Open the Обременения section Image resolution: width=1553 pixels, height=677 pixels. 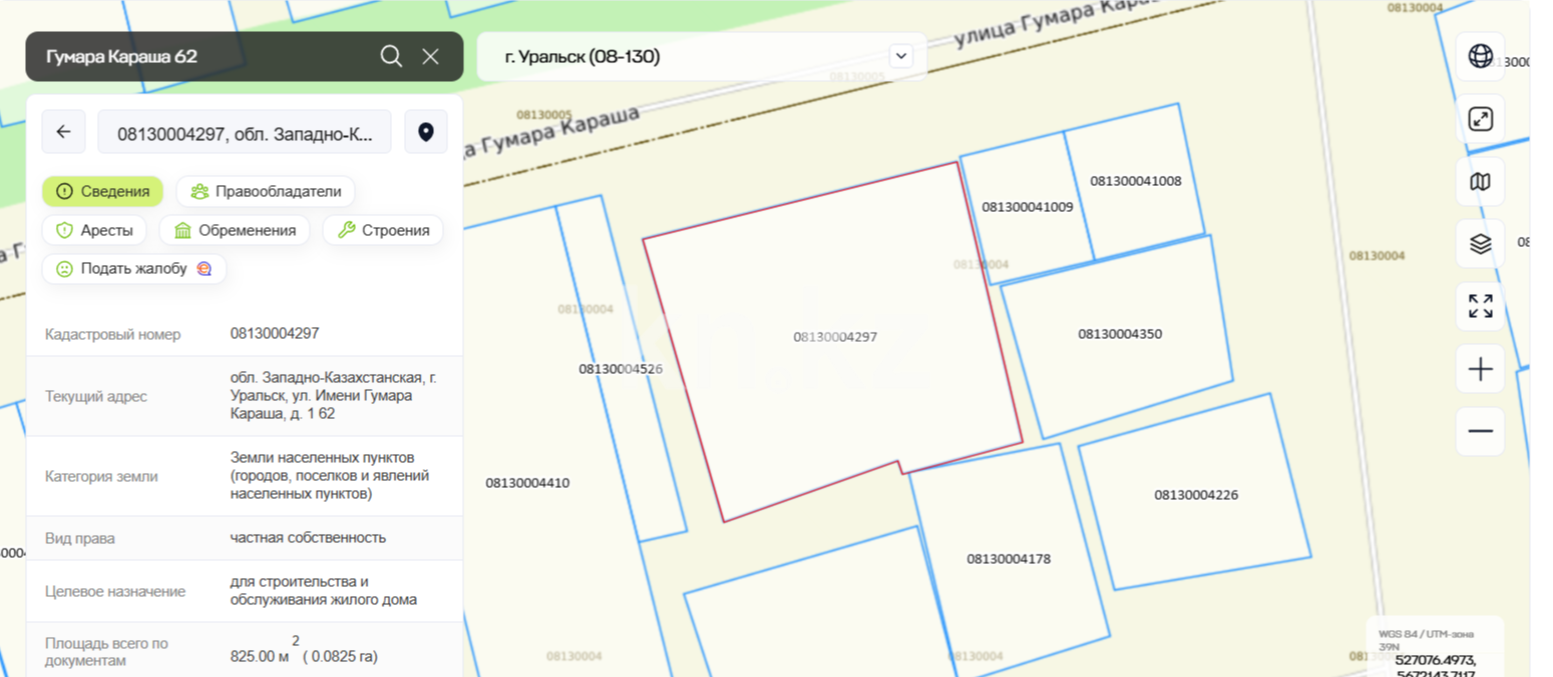point(234,230)
